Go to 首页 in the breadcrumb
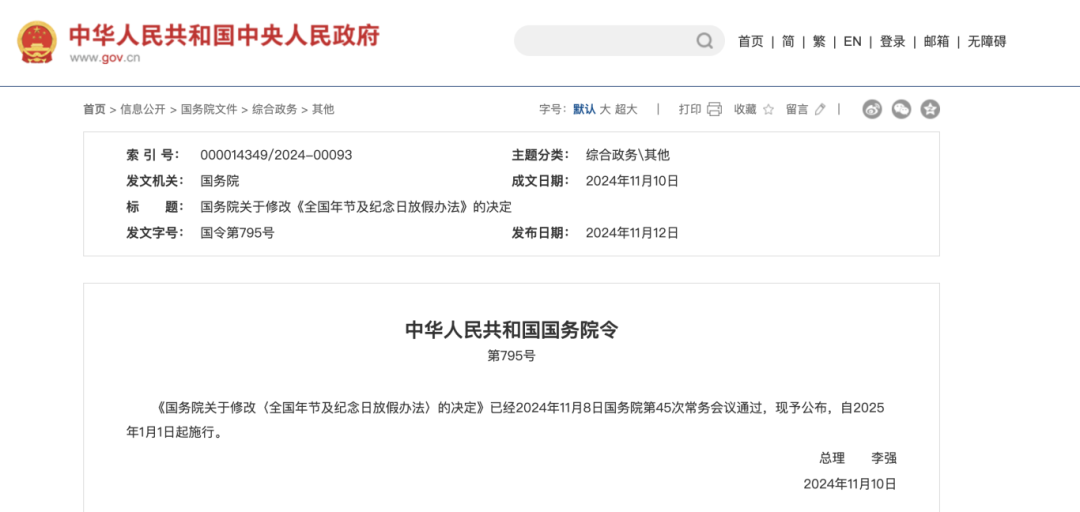Viewport: 1080px width, 512px height. pos(94,109)
